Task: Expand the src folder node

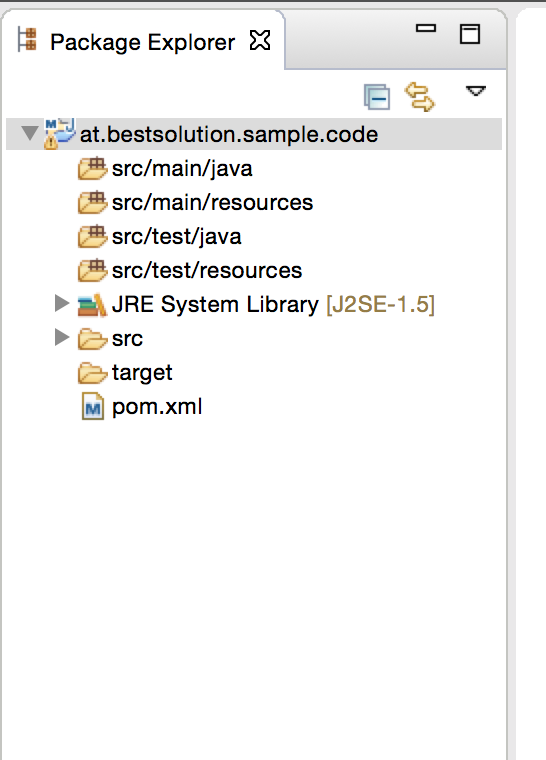Action: 62,337
